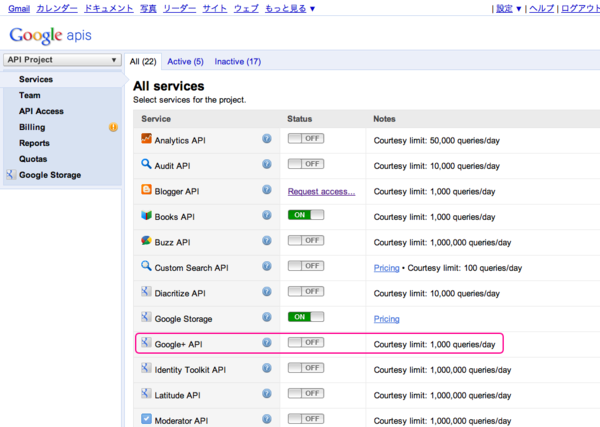Switch to the Inactive (17) tab
600x427 pixels.
click(x=238, y=62)
